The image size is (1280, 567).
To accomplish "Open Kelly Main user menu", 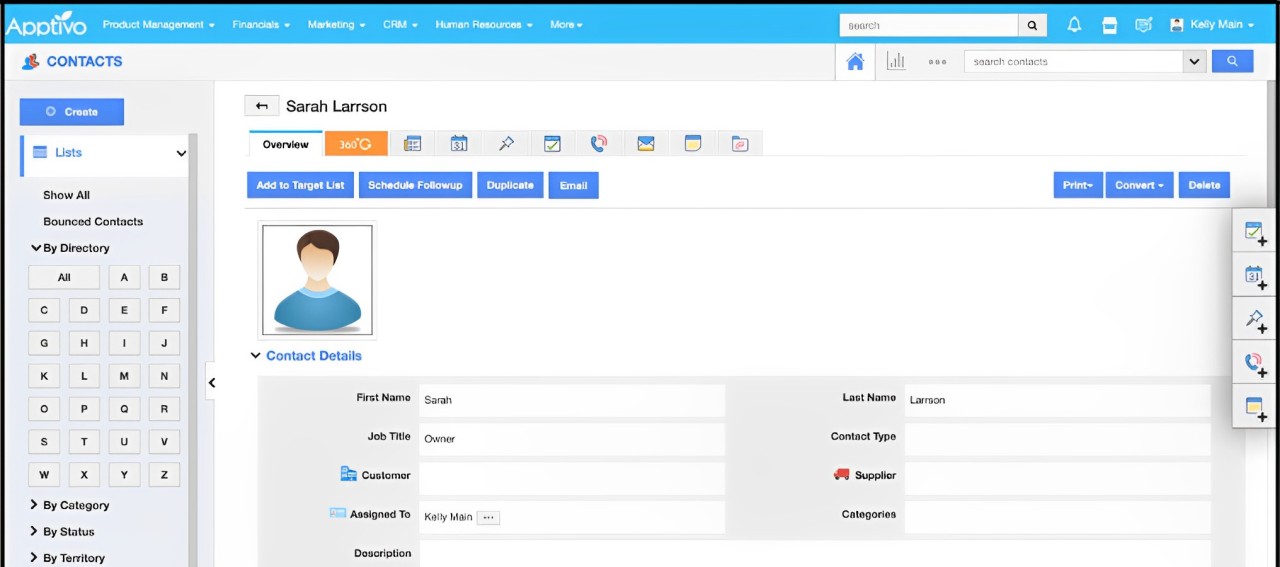I will 1212,25.
